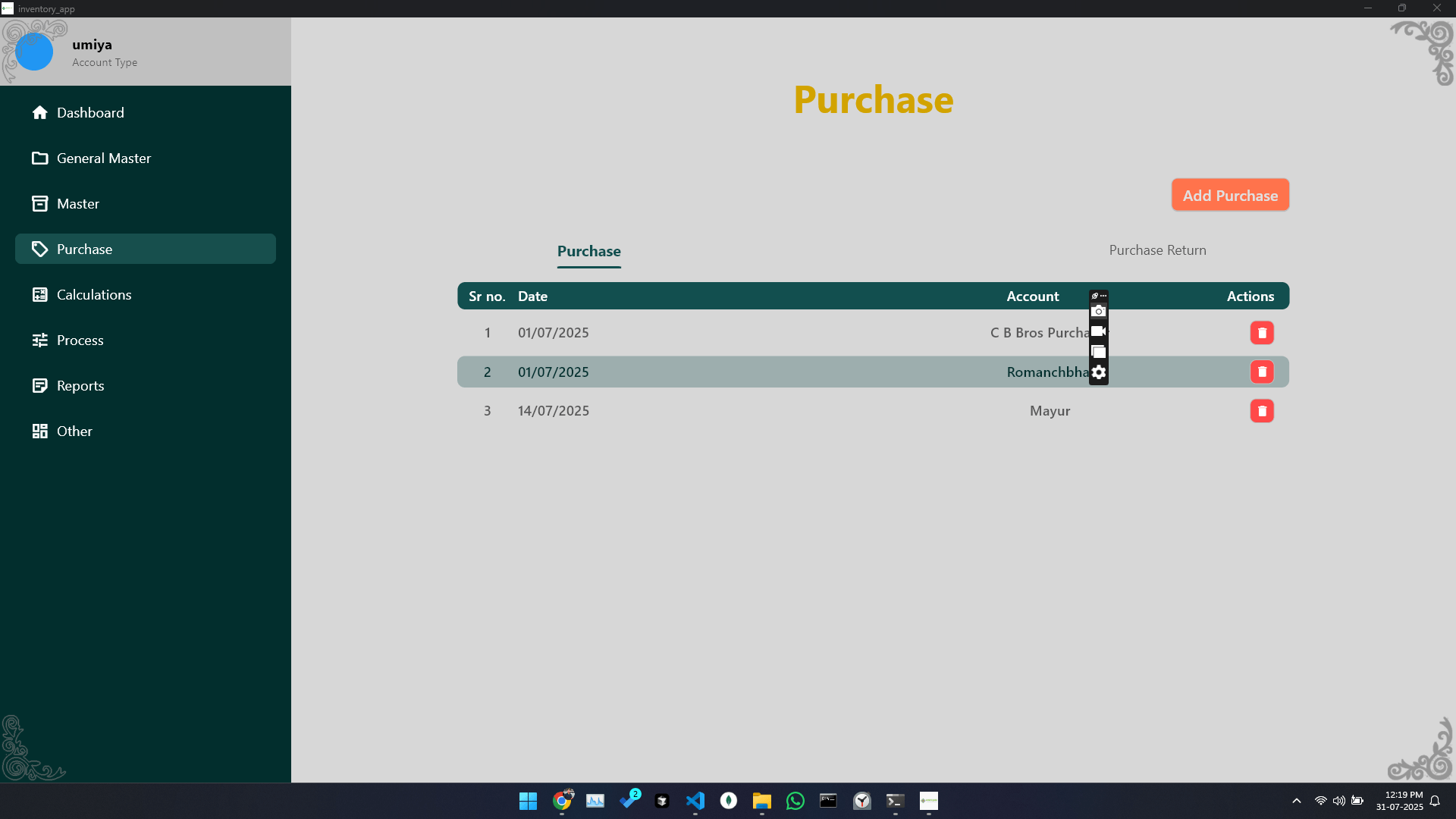Select the Master sidebar icon

tap(39, 203)
